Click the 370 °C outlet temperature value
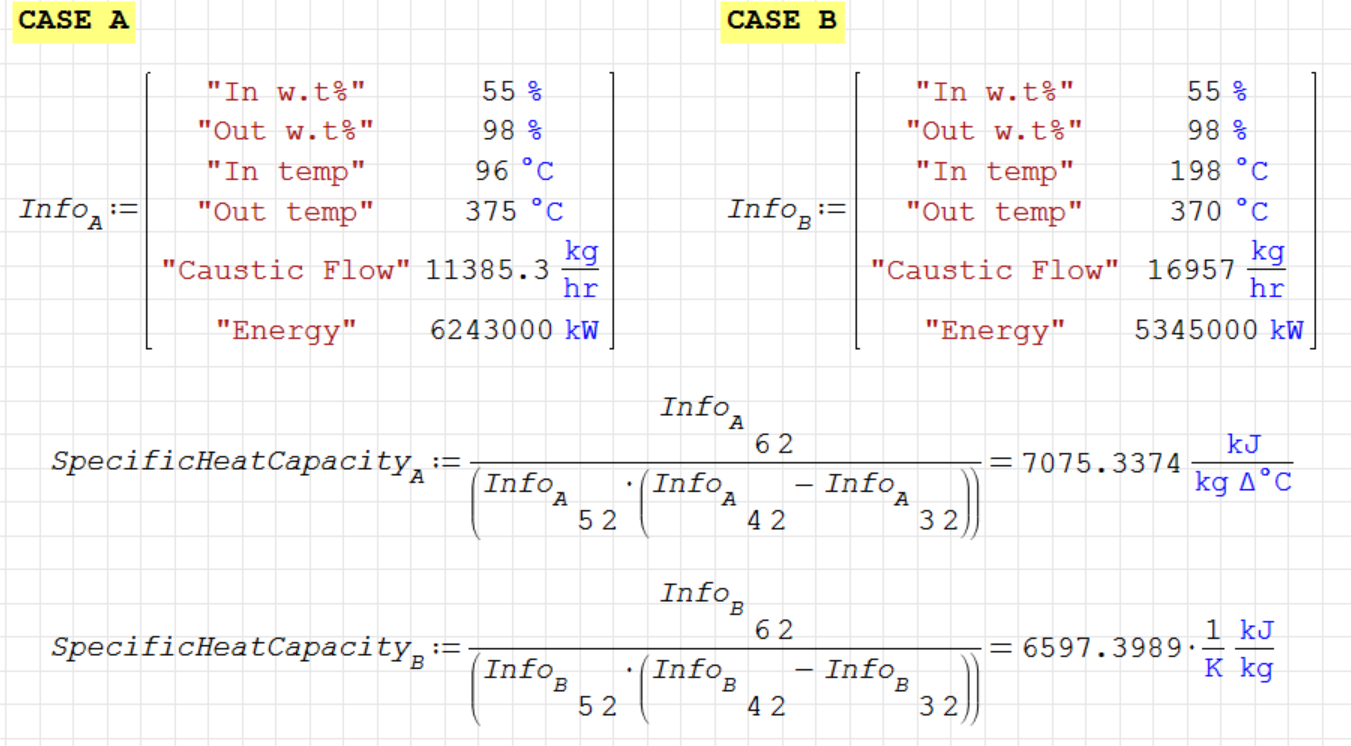Viewport: 1351px width, 746px height. (x=1196, y=211)
